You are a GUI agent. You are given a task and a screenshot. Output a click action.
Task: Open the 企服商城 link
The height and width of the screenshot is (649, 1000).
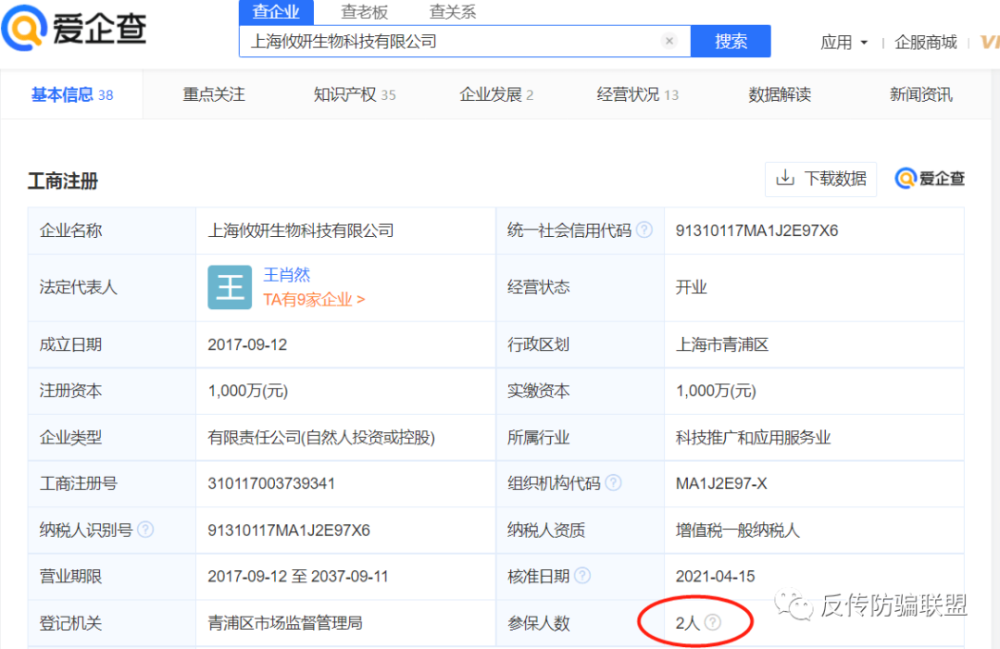[x=925, y=43]
